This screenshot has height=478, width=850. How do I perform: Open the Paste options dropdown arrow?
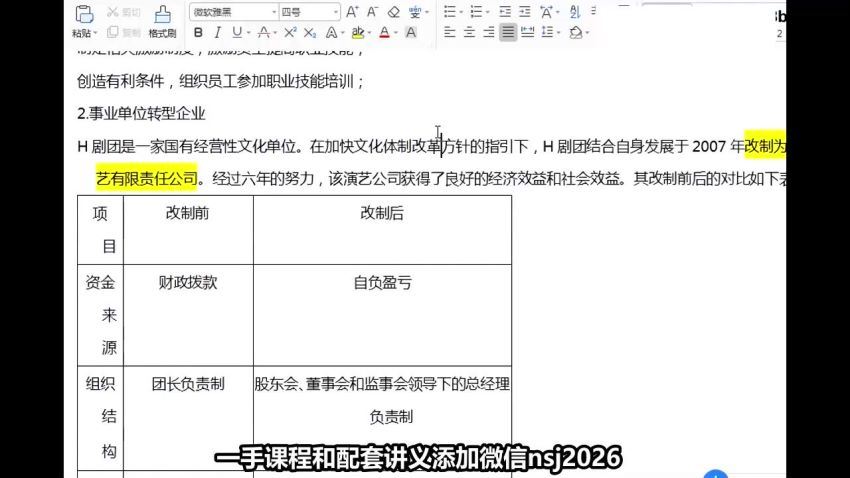[x=95, y=33]
